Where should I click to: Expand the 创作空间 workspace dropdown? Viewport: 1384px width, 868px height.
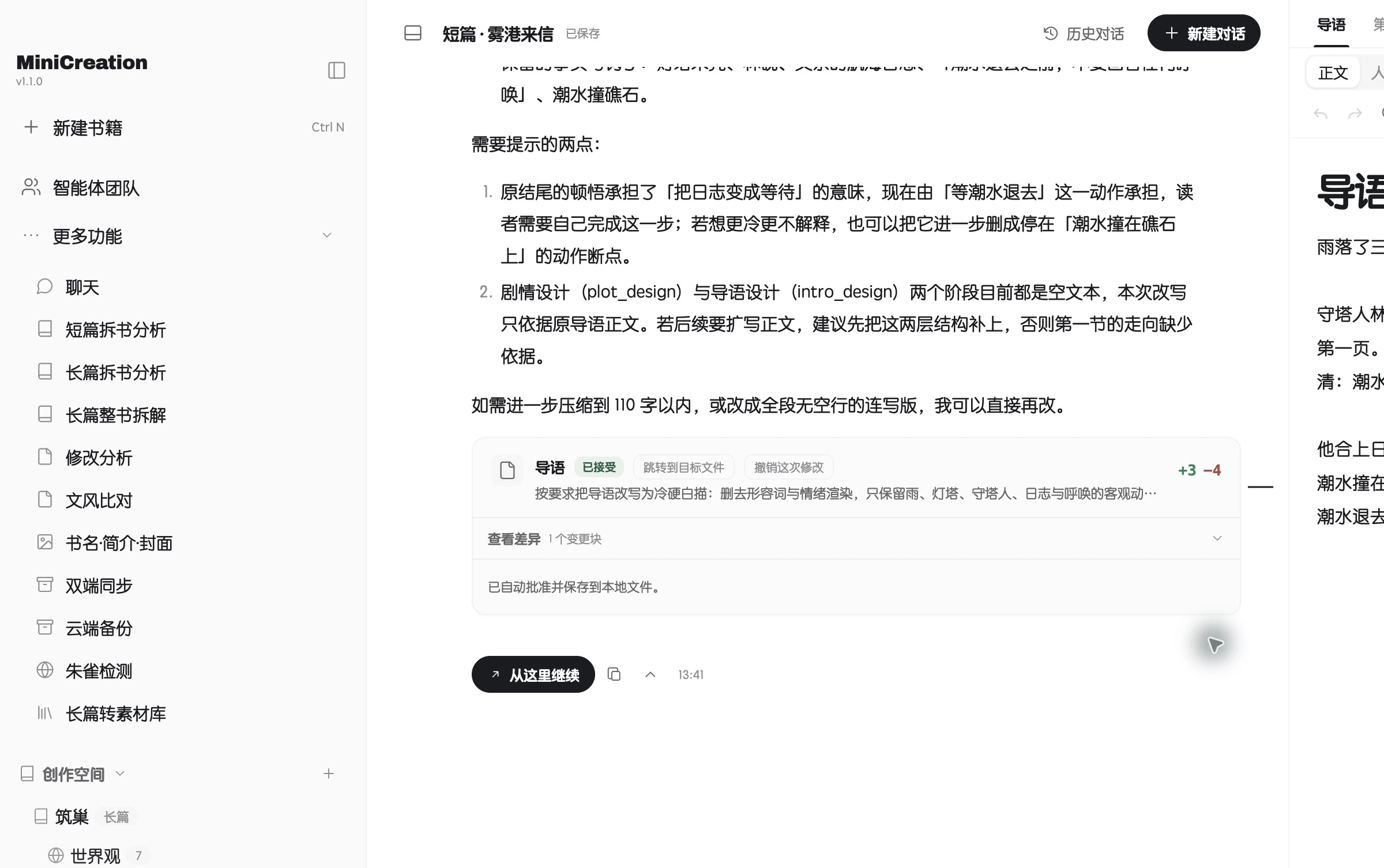click(120, 773)
